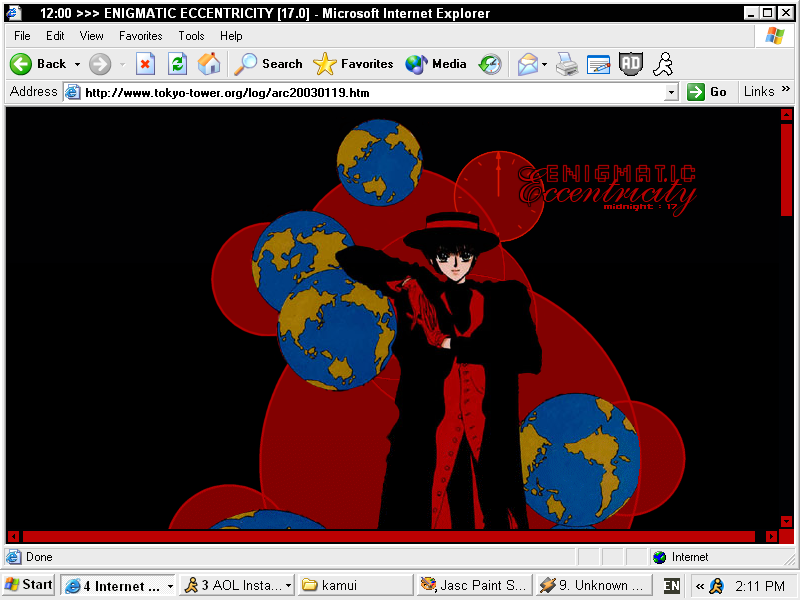Open the File menu

point(22,36)
